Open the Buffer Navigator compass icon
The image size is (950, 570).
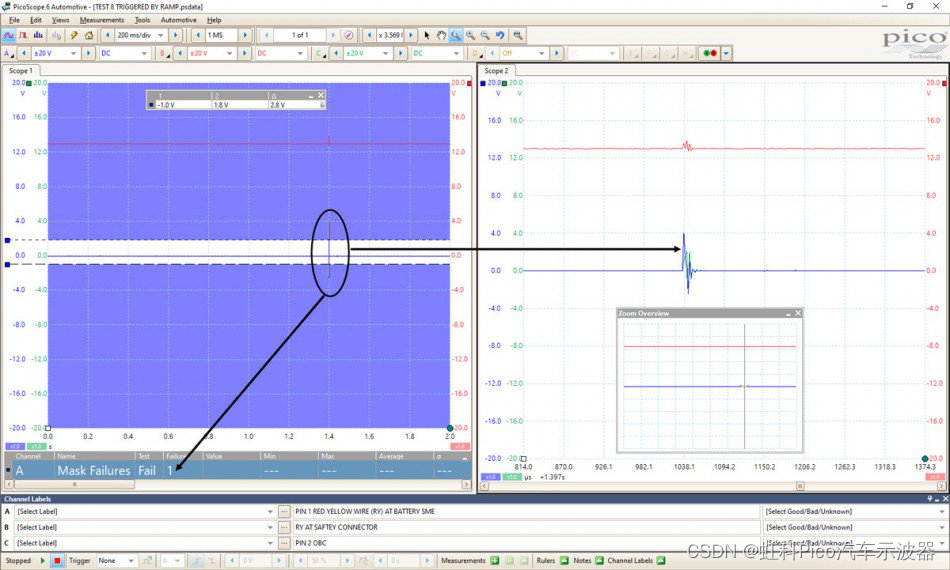[x=348, y=36]
